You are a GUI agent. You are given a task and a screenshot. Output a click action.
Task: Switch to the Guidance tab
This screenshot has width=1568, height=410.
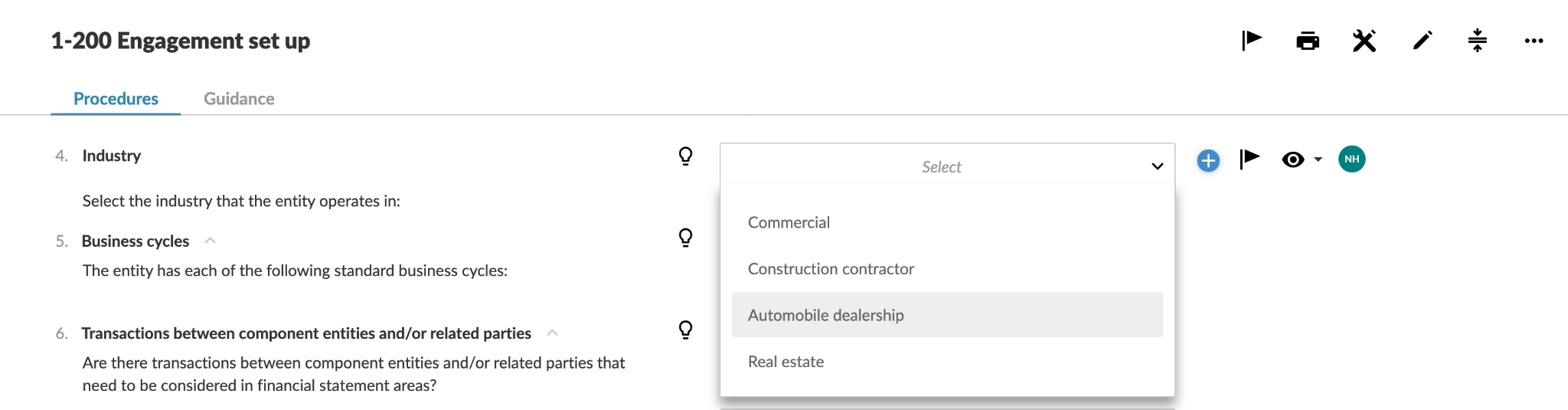point(239,99)
